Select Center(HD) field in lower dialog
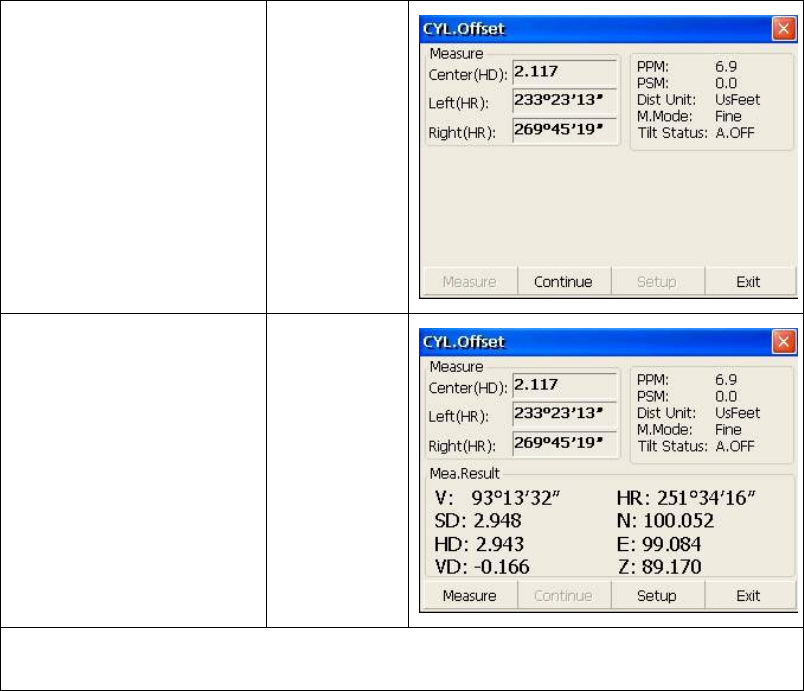This screenshot has height=691, width=804. [565, 385]
